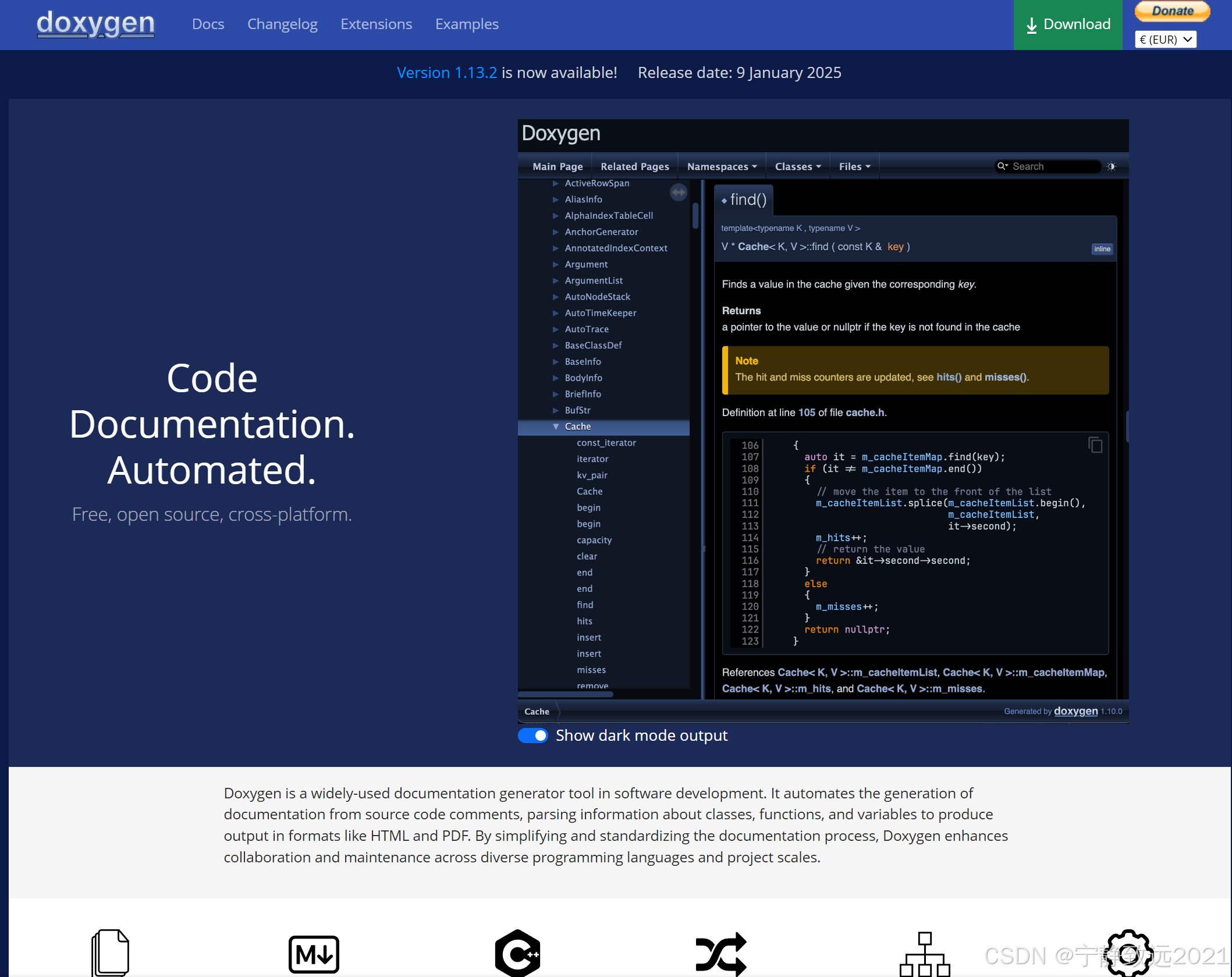Click the hierarchy diagram feature icon

tap(925, 954)
